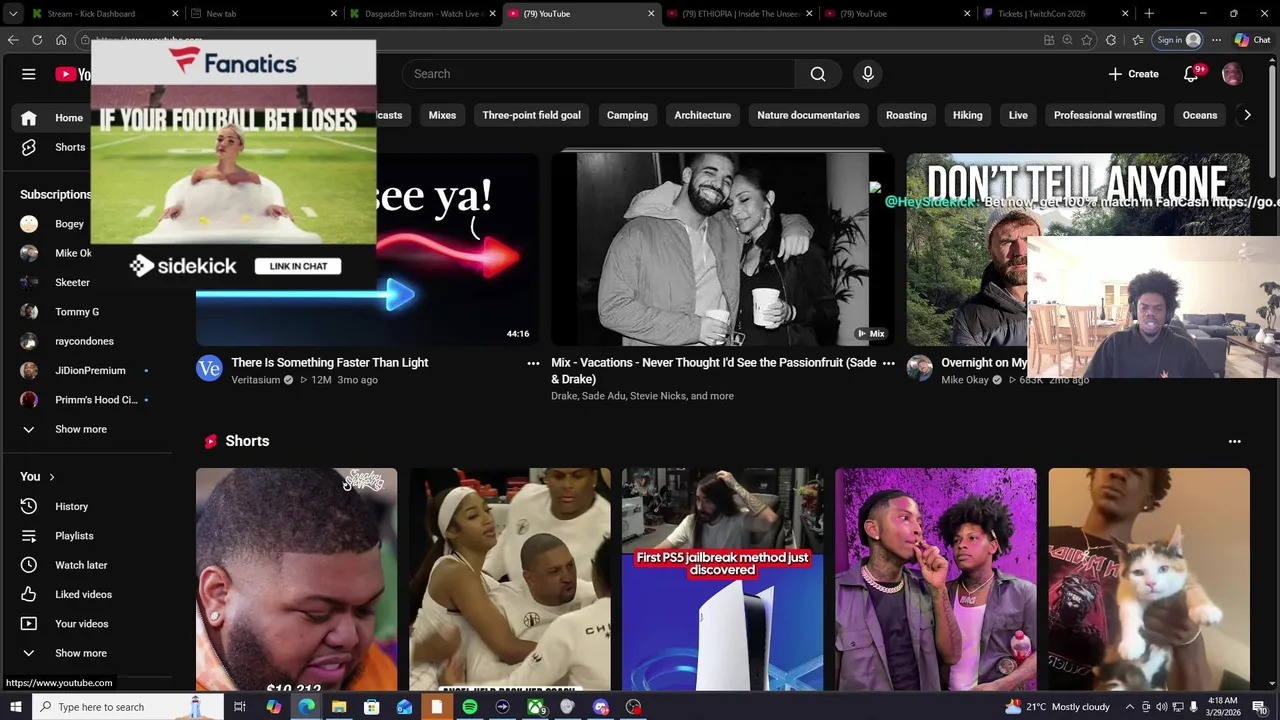
Task: Open the purple background duo Short
Action: [936, 580]
